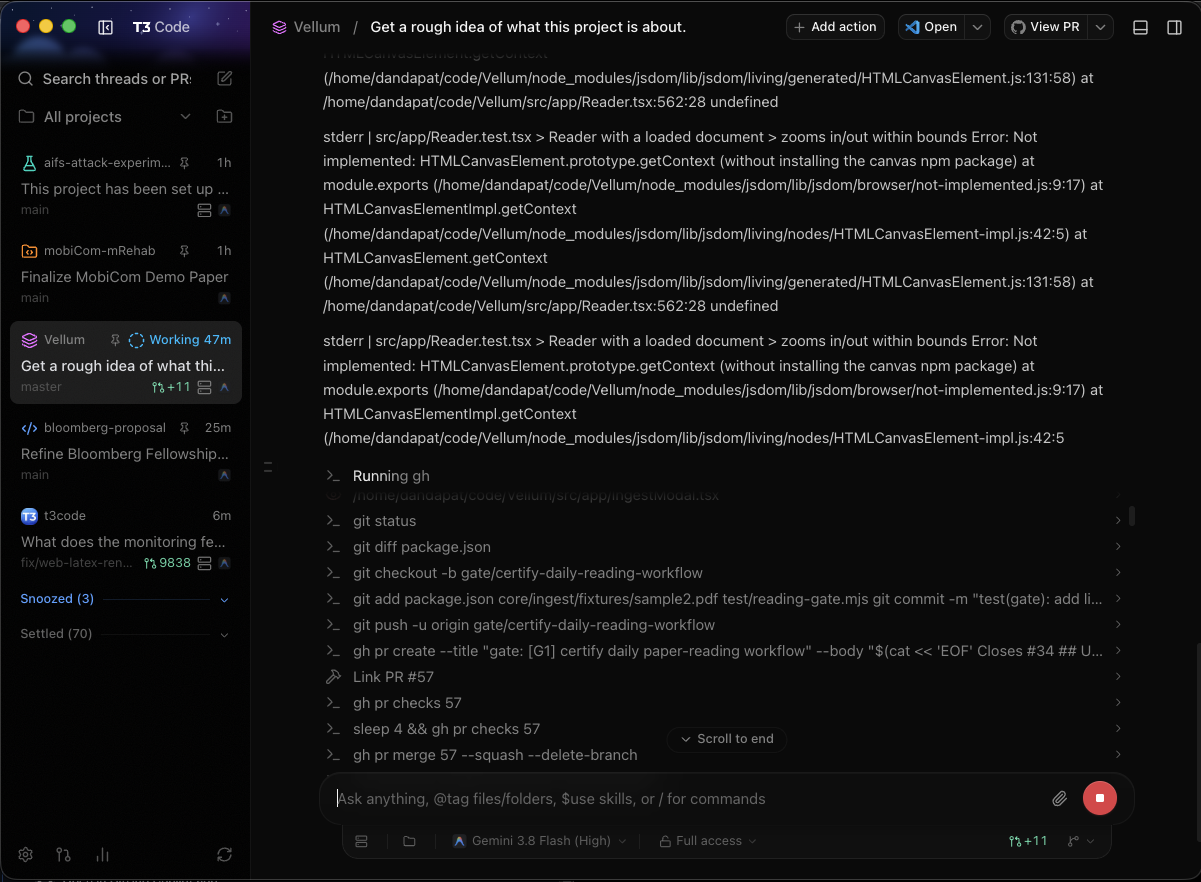The image size is (1201, 882).
Task: Click the Working 47m status on Vellum
Action: tap(180, 340)
